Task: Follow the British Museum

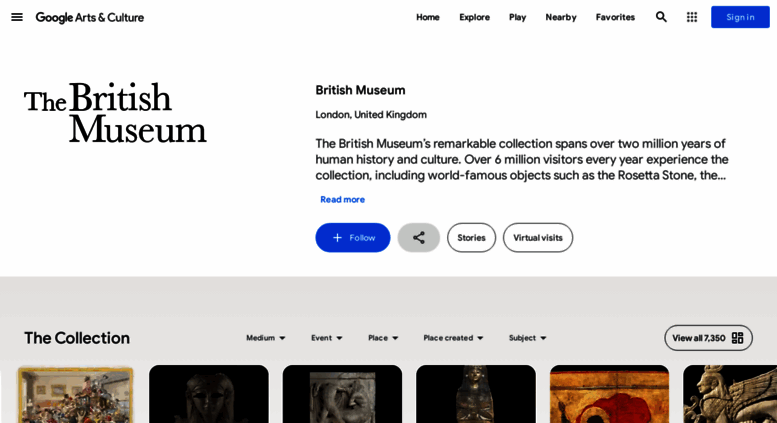Action: pos(353,238)
